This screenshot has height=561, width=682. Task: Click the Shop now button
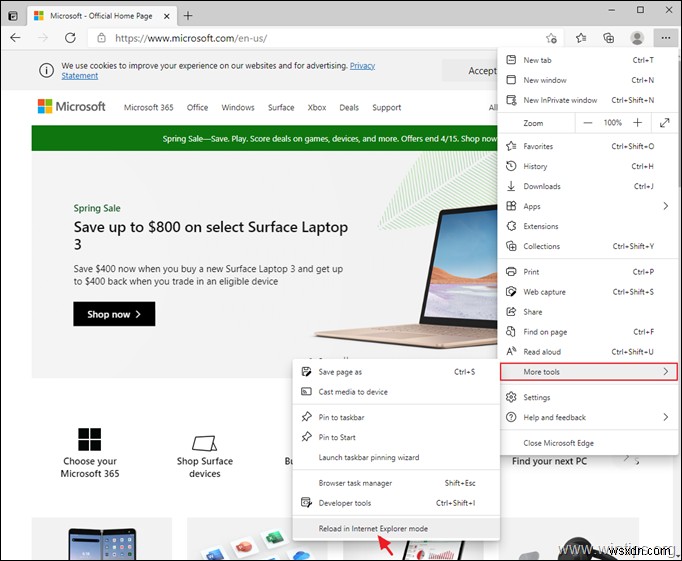[x=114, y=314]
